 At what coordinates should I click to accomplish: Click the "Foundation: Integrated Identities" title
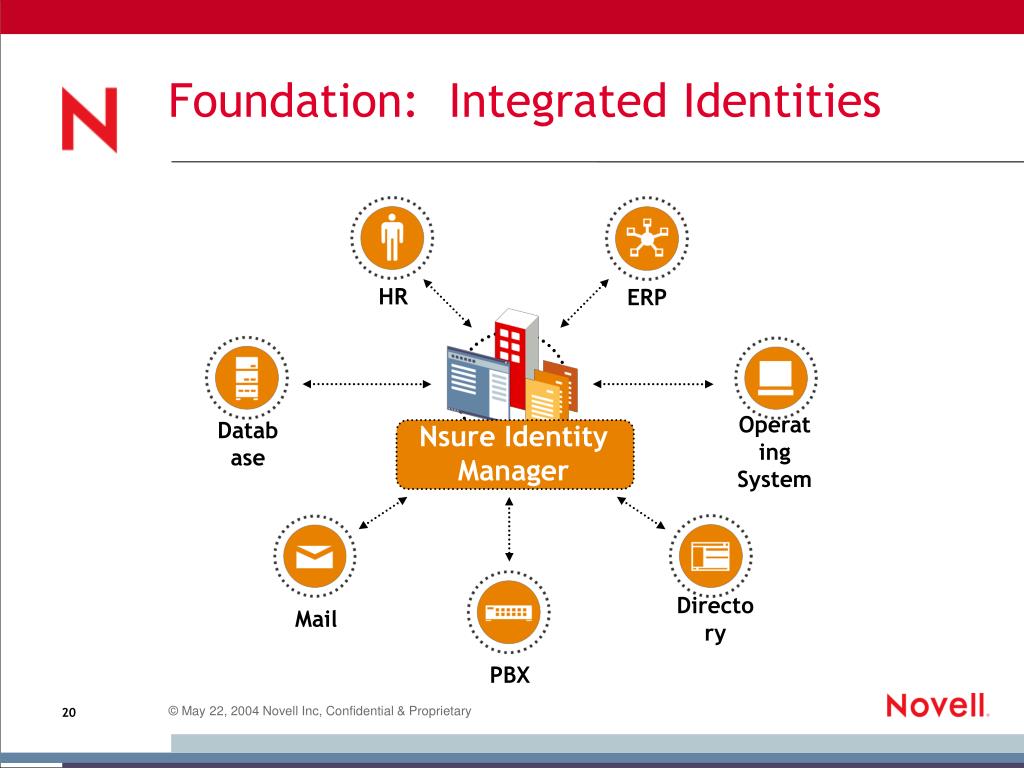[524, 101]
